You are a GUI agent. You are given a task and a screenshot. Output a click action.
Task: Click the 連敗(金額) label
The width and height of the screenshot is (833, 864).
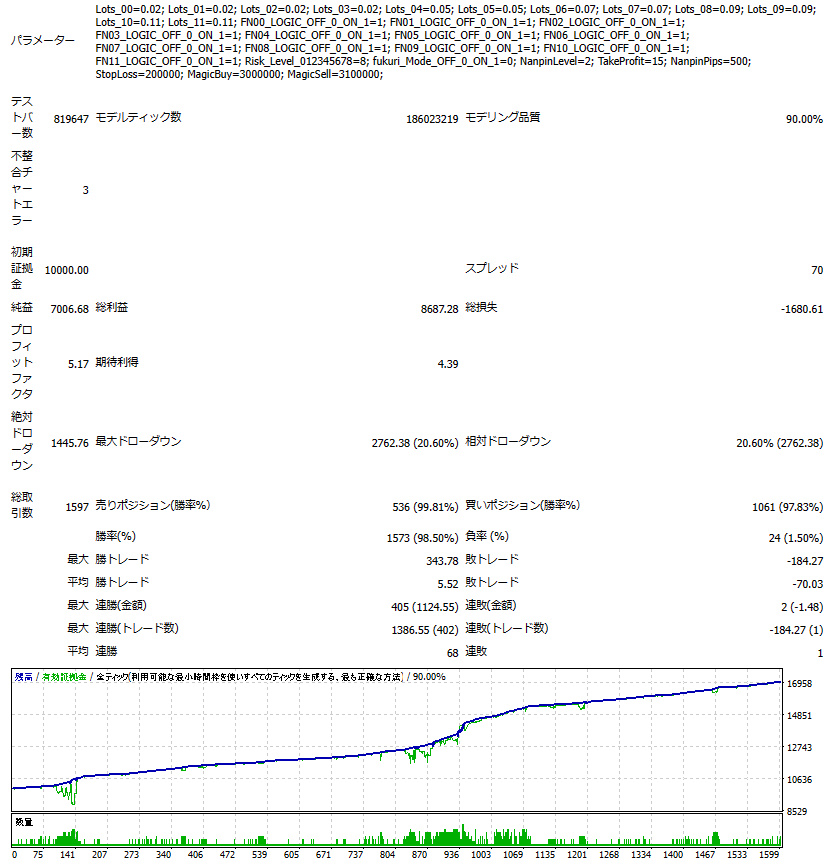(x=490, y=606)
